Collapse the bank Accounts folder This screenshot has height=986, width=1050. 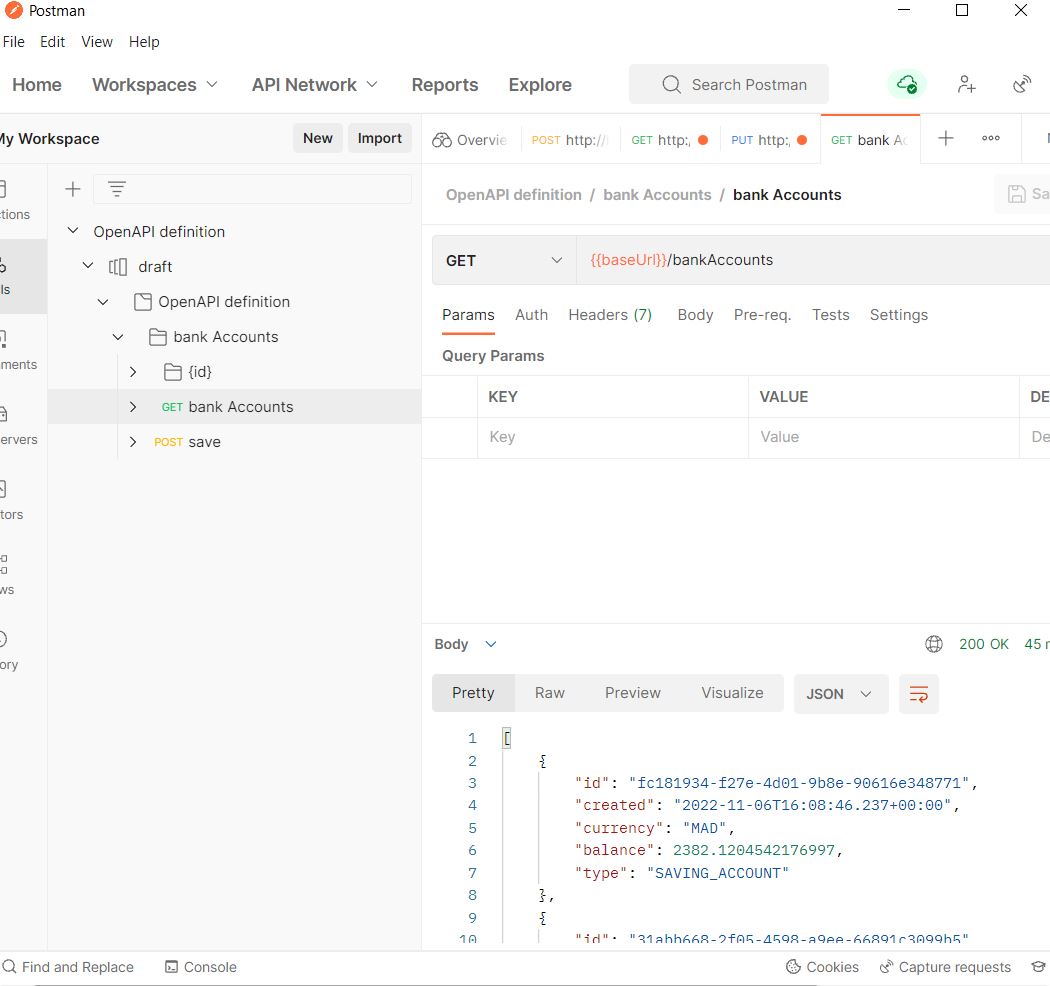point(118,336)
